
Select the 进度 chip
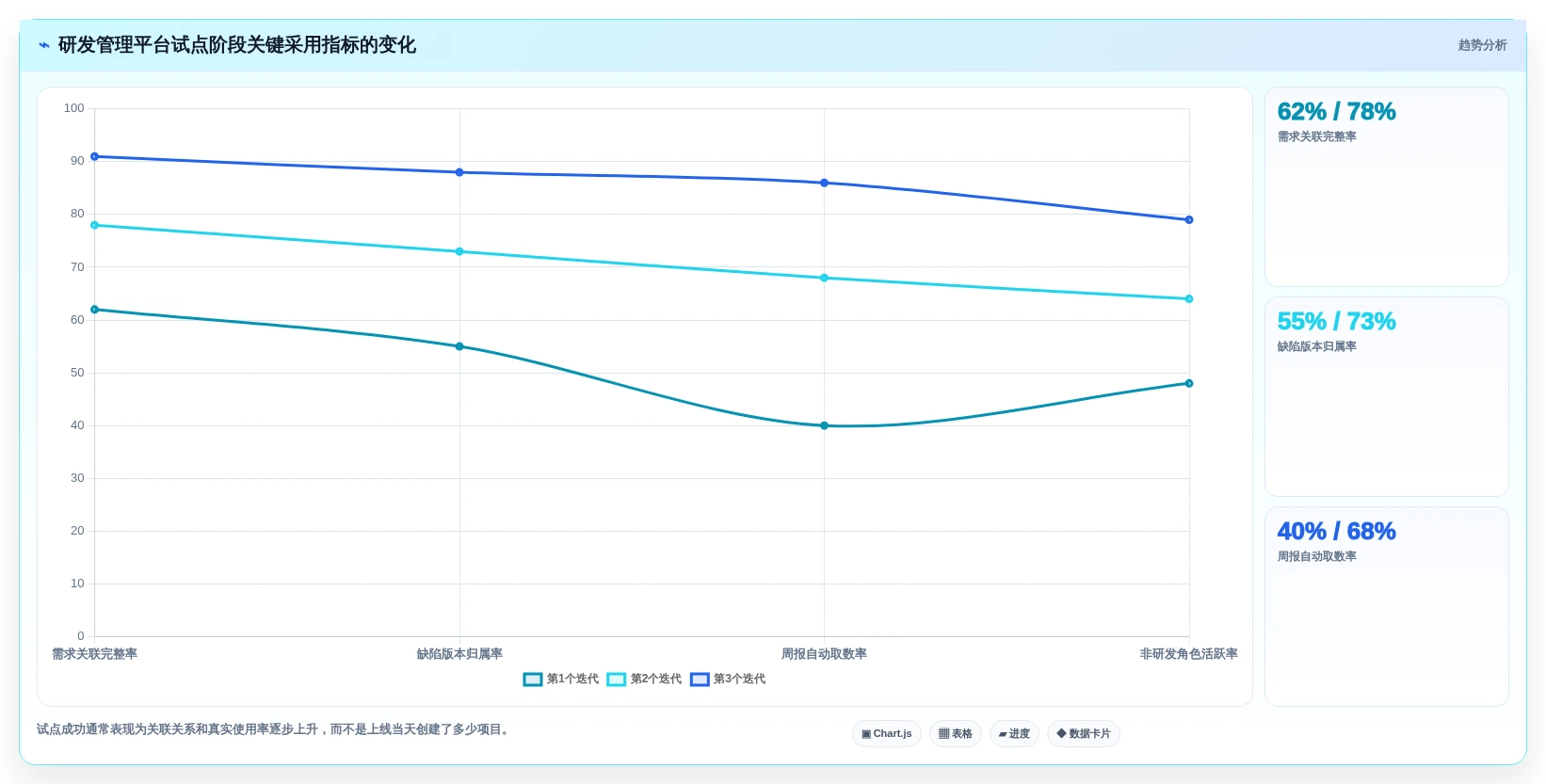click(x=1014, y=734)
